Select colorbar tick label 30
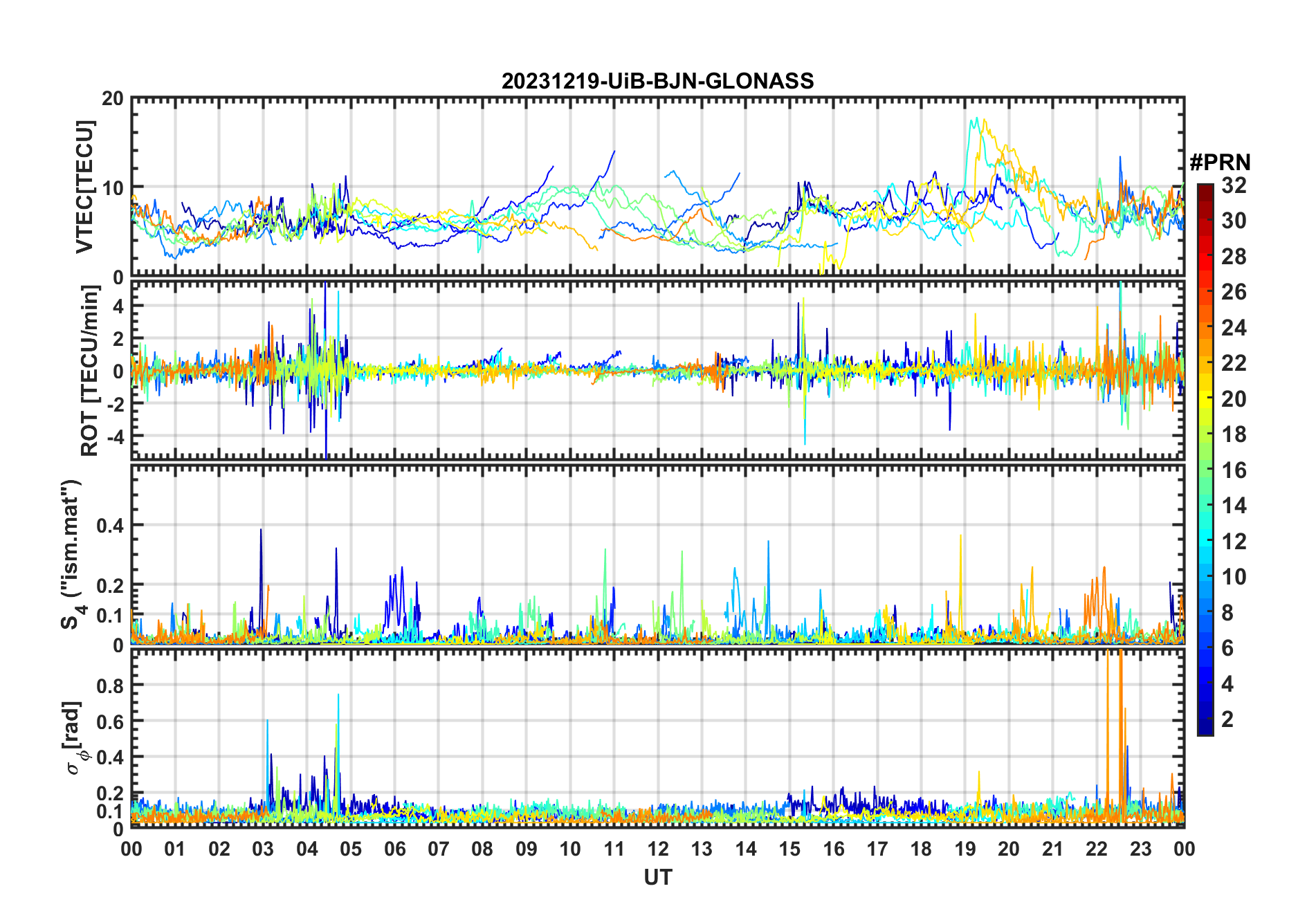 1234,221
